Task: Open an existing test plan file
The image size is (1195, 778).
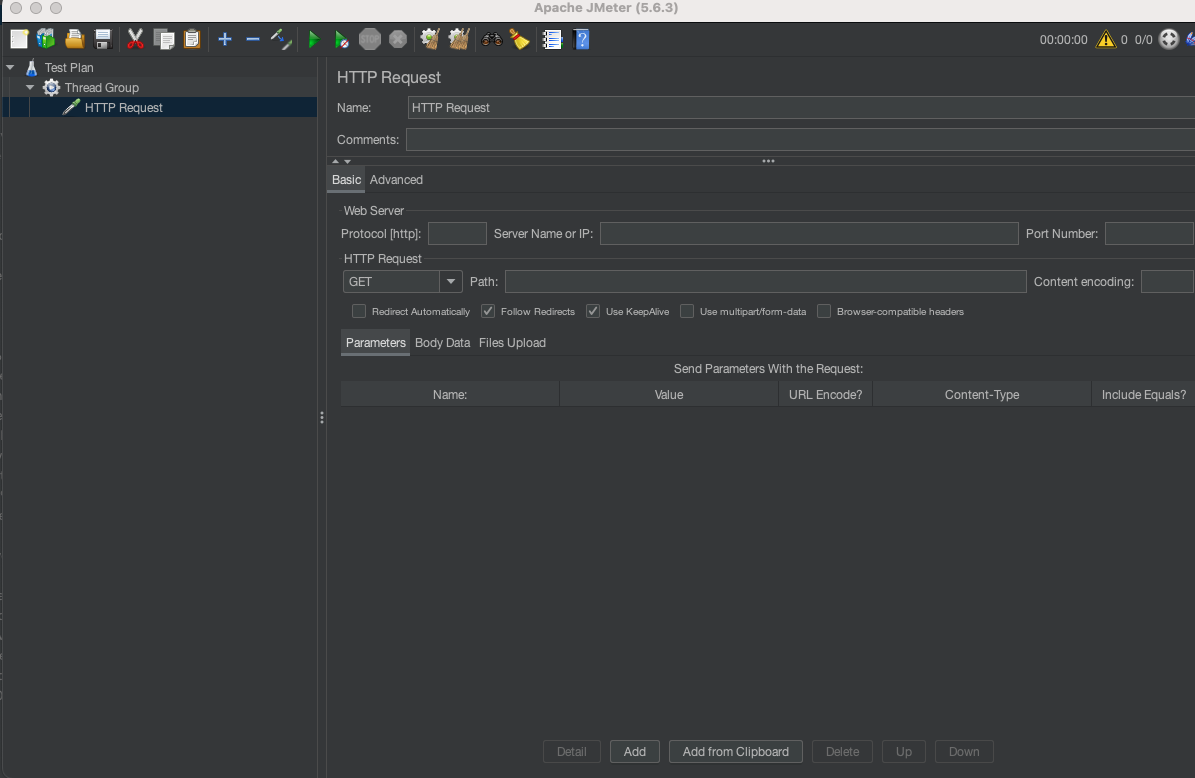Action: coord(74,39)
